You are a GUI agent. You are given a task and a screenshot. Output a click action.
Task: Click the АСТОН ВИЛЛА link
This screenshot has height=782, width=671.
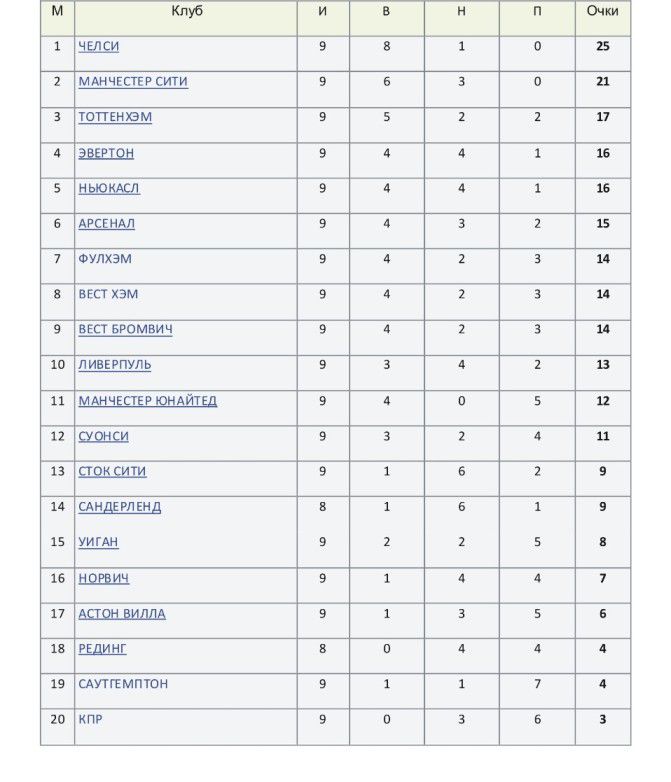pos(122,614)
